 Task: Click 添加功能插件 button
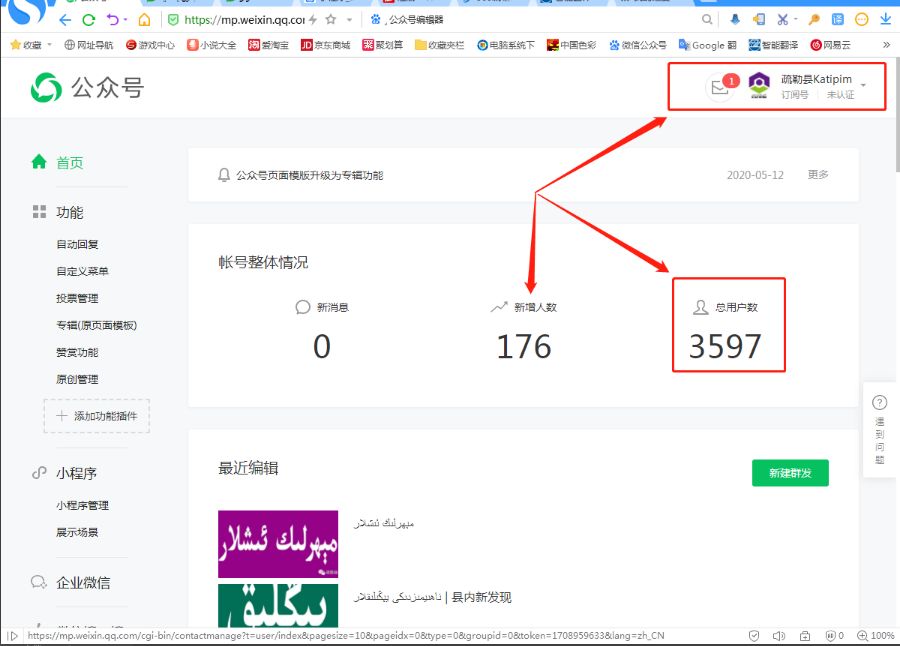pos(97,416)
